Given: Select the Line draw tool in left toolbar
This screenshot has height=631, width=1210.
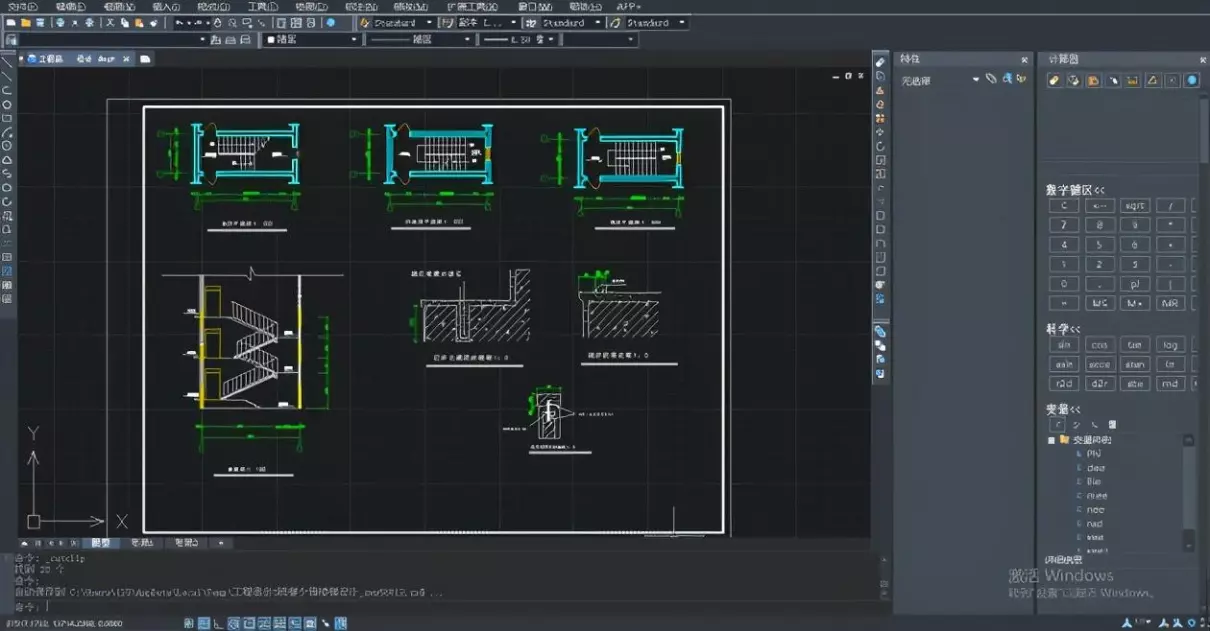Looking at the screenshot, I should [x=7, y=62].
